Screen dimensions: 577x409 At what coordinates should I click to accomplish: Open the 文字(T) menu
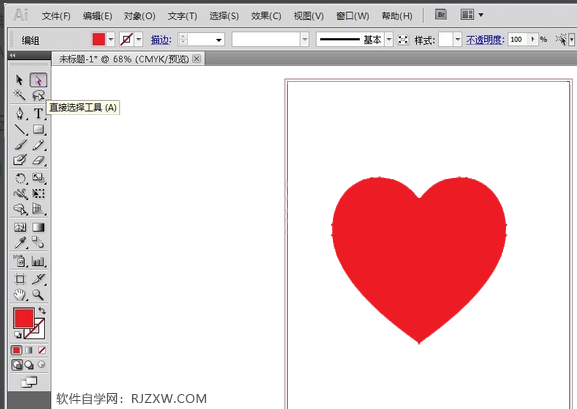183,16
